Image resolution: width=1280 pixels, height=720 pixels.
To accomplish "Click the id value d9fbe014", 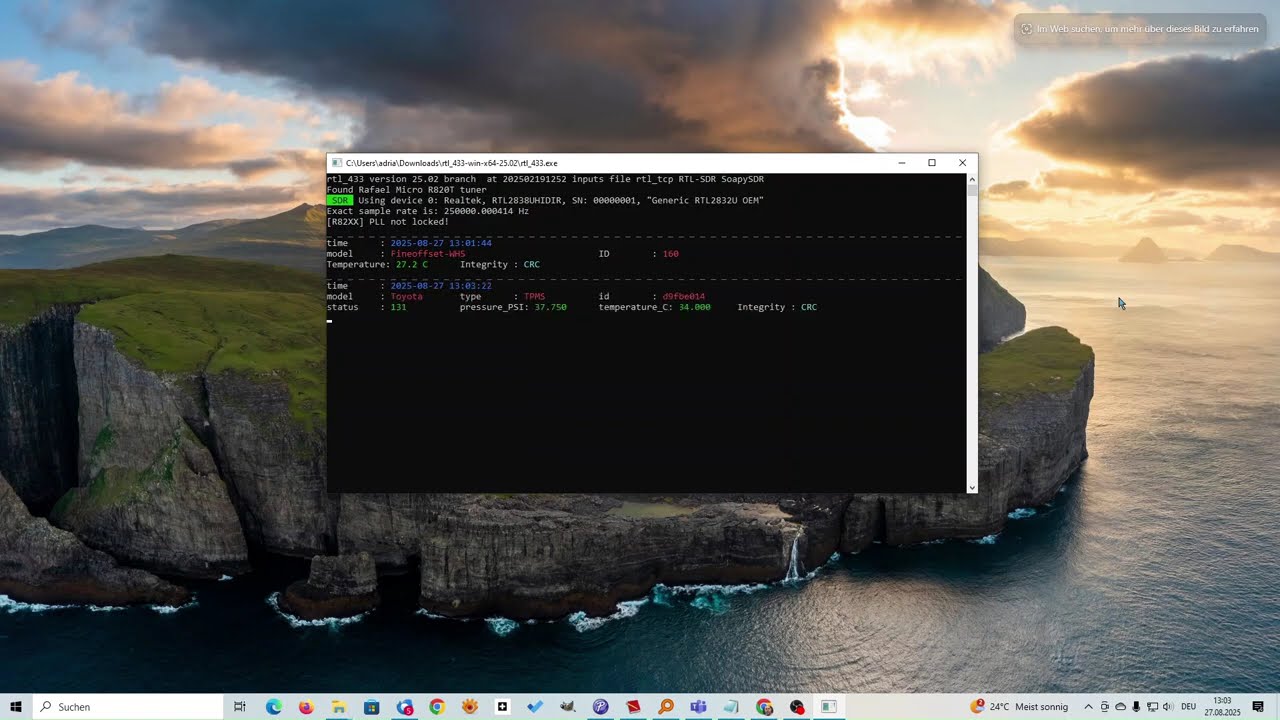I will (x=684, y=297).
